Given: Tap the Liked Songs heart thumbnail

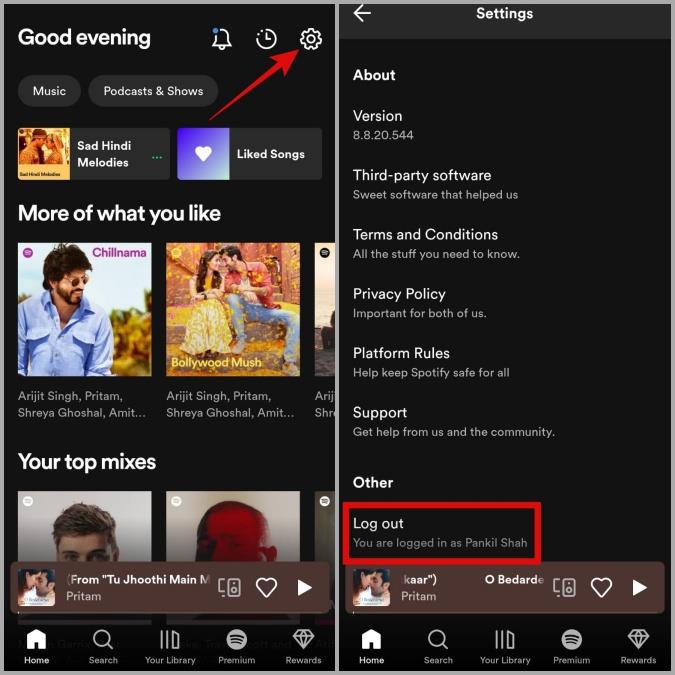Looking at the screenshot, I should click(203, 154).
